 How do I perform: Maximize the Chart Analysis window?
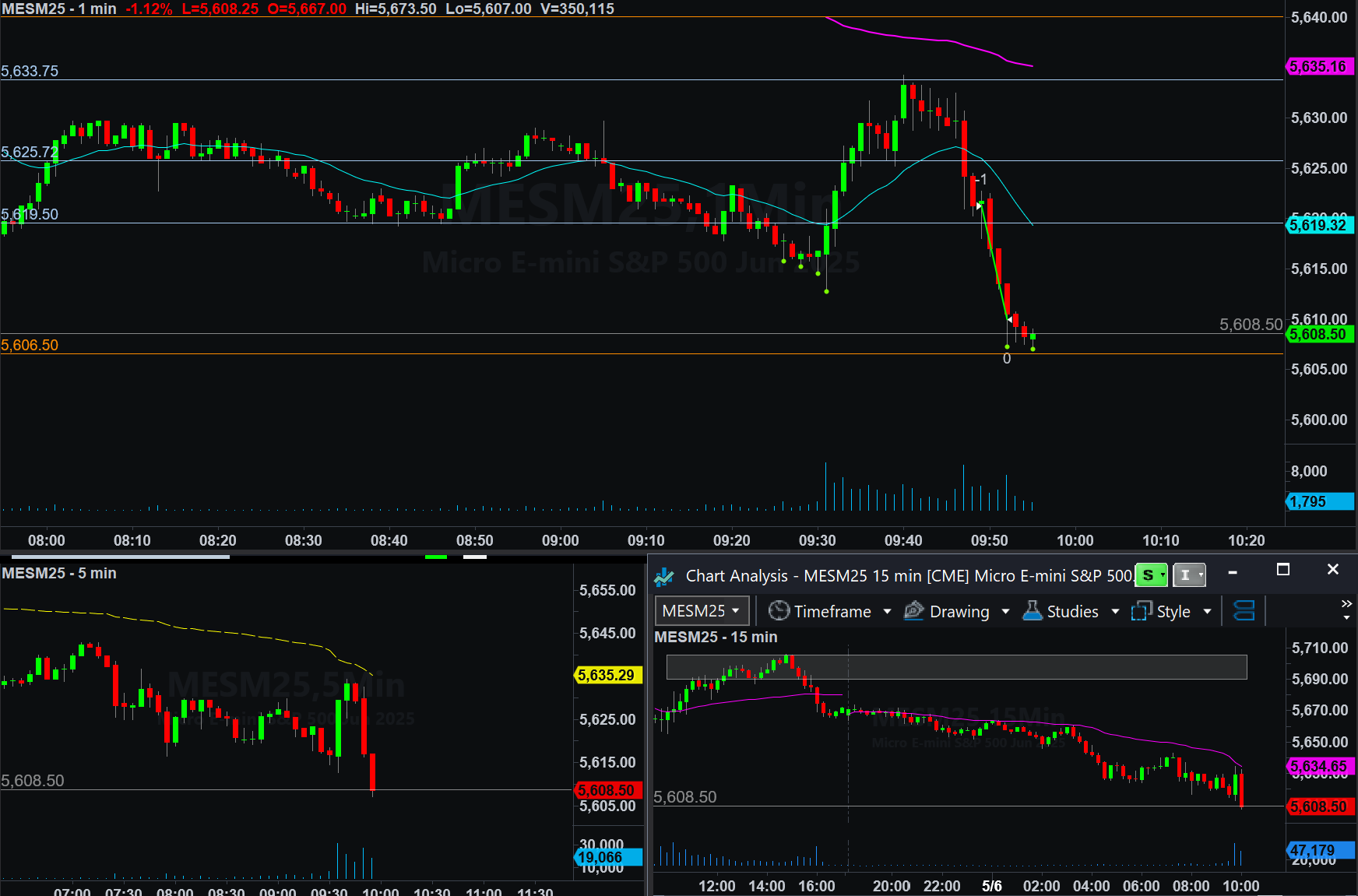click(1283, 570)
